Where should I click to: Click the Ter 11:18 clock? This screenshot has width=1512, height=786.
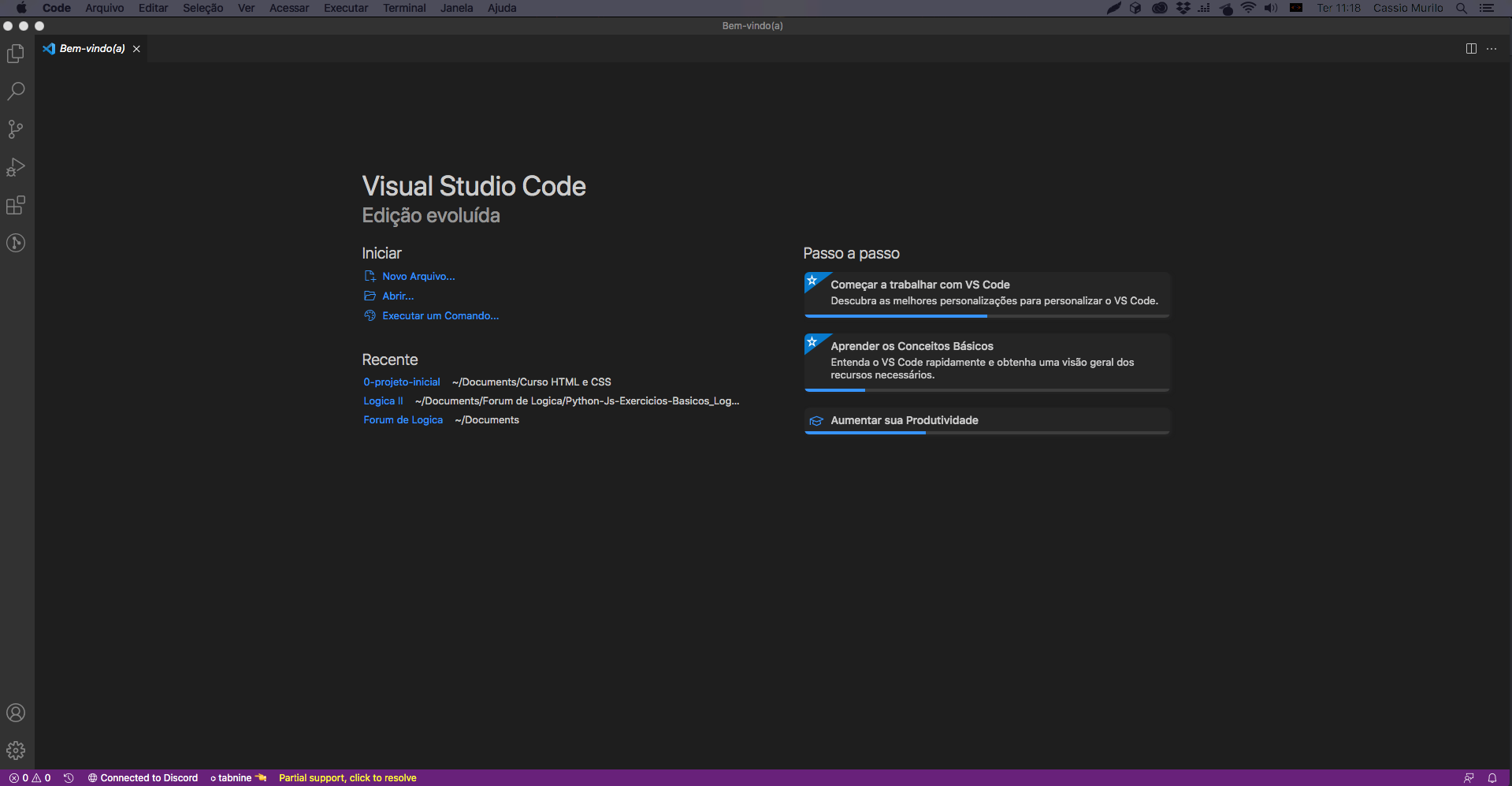[x=1339, y=8]
